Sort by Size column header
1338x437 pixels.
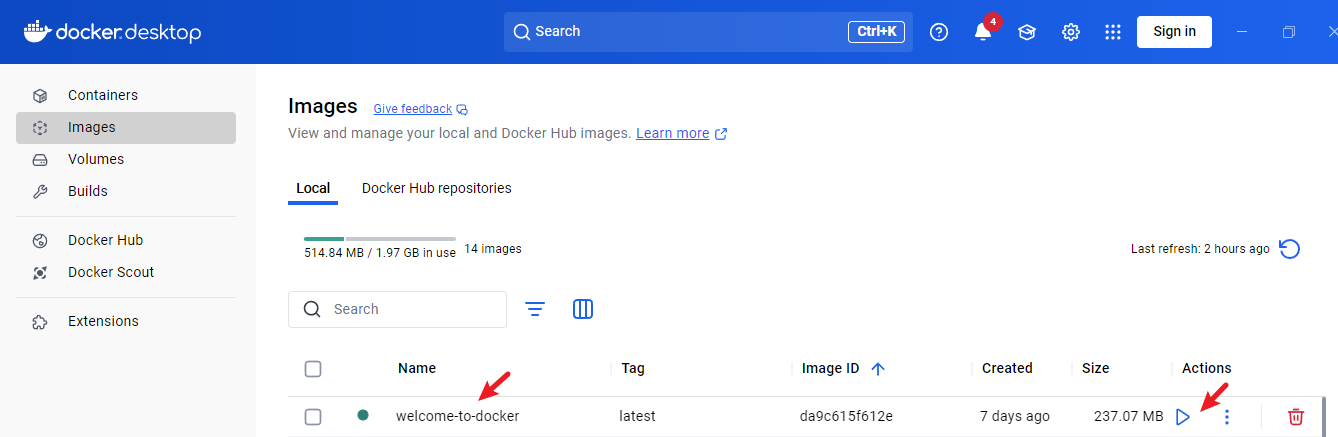[x=1096, y=368]
